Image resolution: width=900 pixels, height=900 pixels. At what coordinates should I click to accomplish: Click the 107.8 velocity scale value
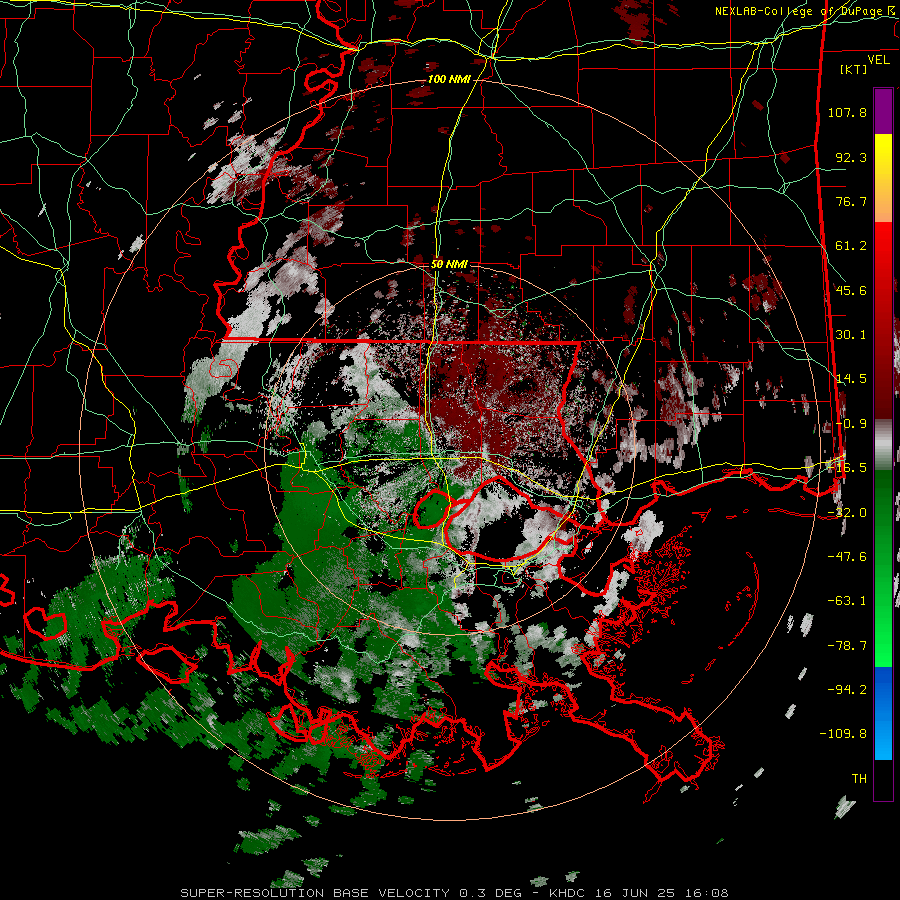(x=847, y=112)
